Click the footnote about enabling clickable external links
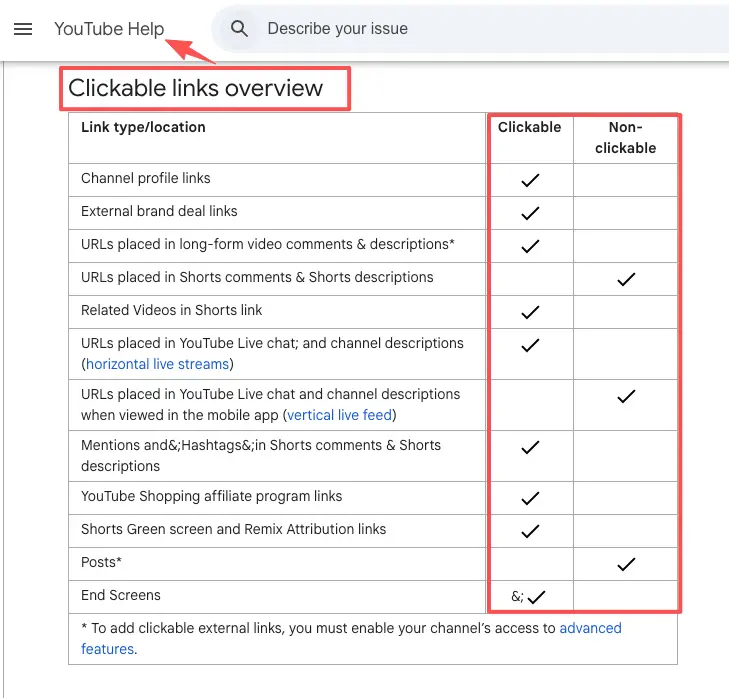The height and width of the screenshot is (698, 729). (351, 638)
